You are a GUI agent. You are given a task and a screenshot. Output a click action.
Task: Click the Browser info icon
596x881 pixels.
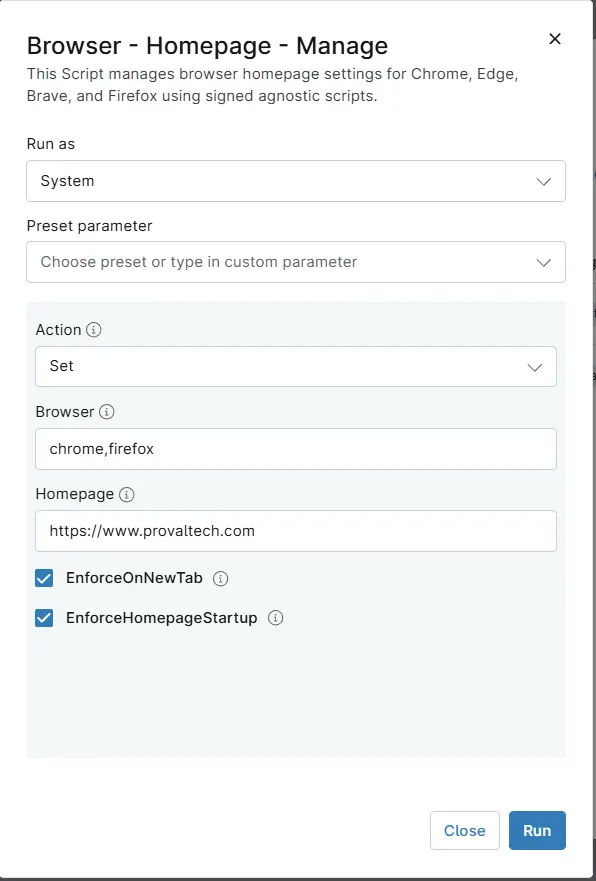point(106,412)
